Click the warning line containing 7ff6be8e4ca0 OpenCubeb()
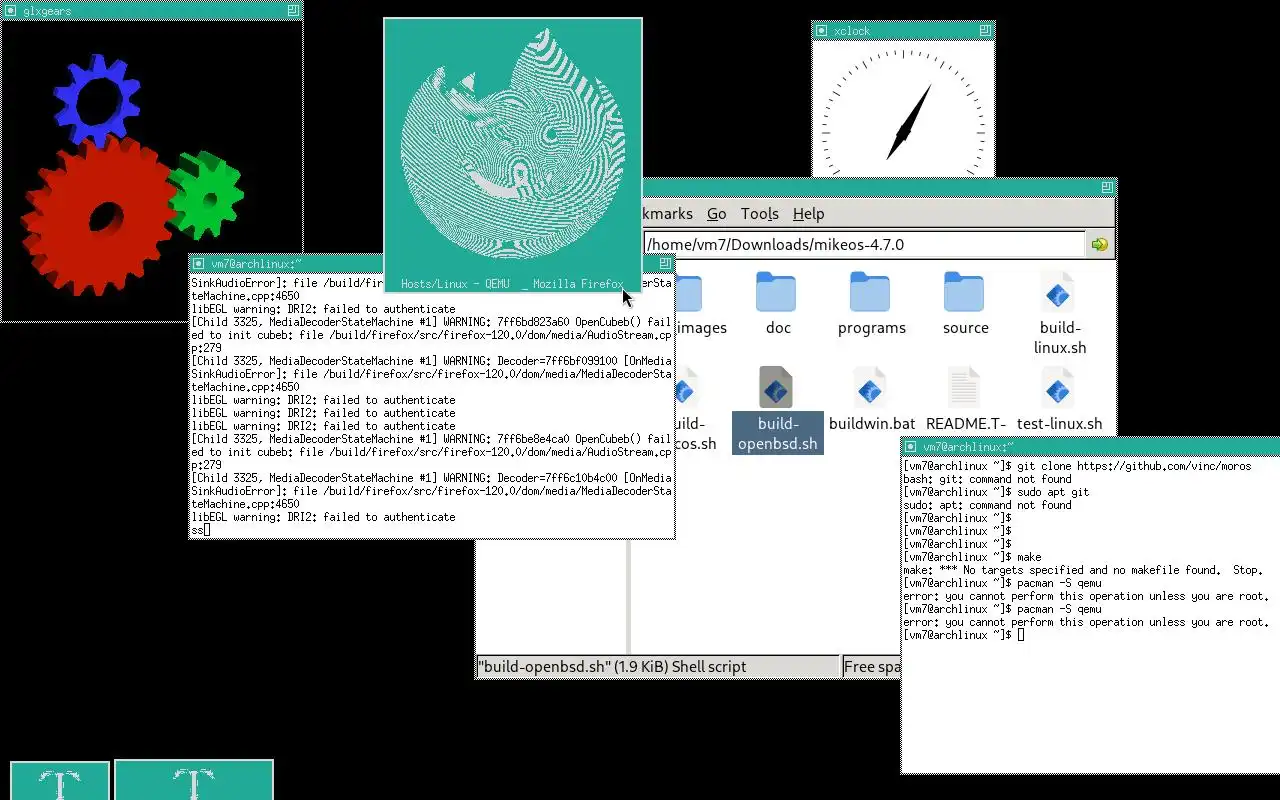 coord(431,439)
